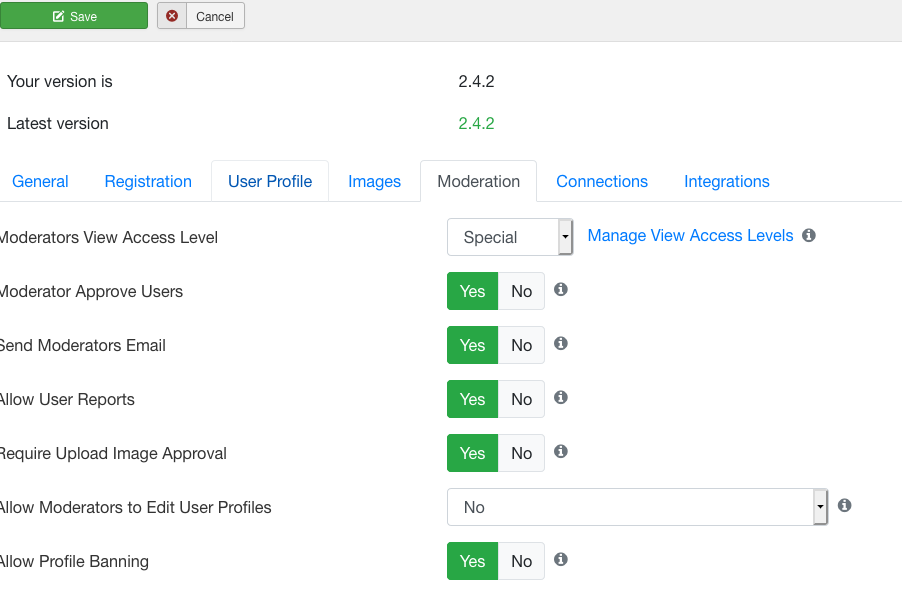Open Moderators View Access Level dropdown
Screen dimensions: 902x596
pyautogui.click(x=510, y=237)
